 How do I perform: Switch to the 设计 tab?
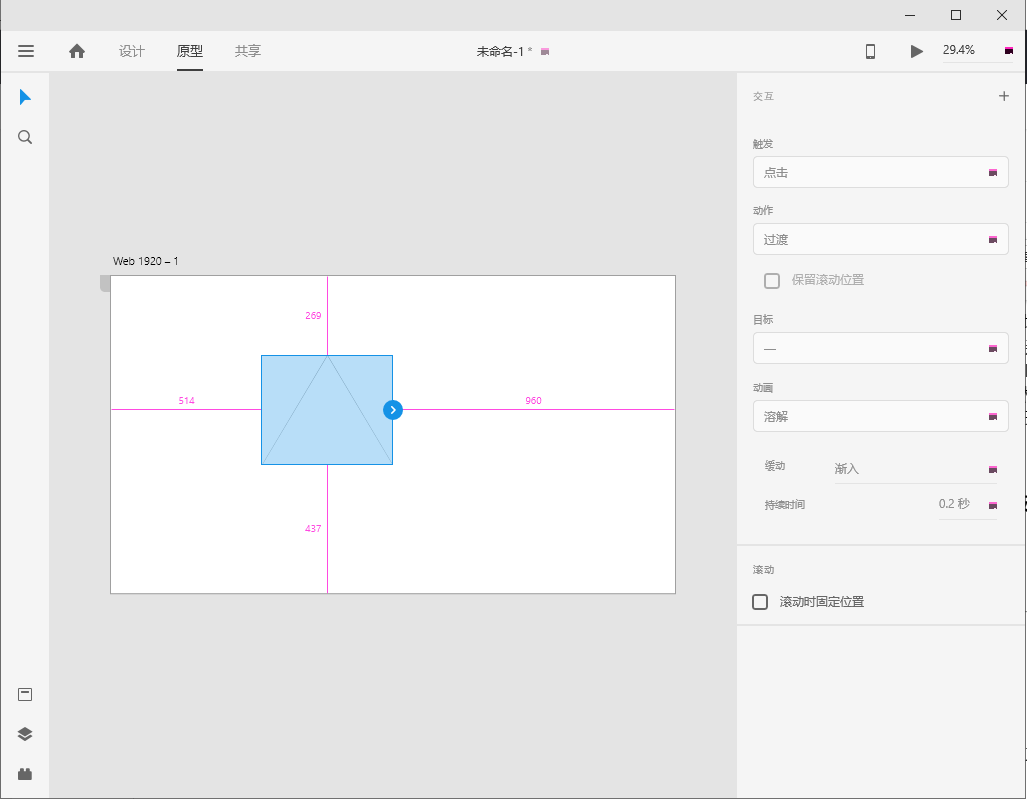(132, 50)
